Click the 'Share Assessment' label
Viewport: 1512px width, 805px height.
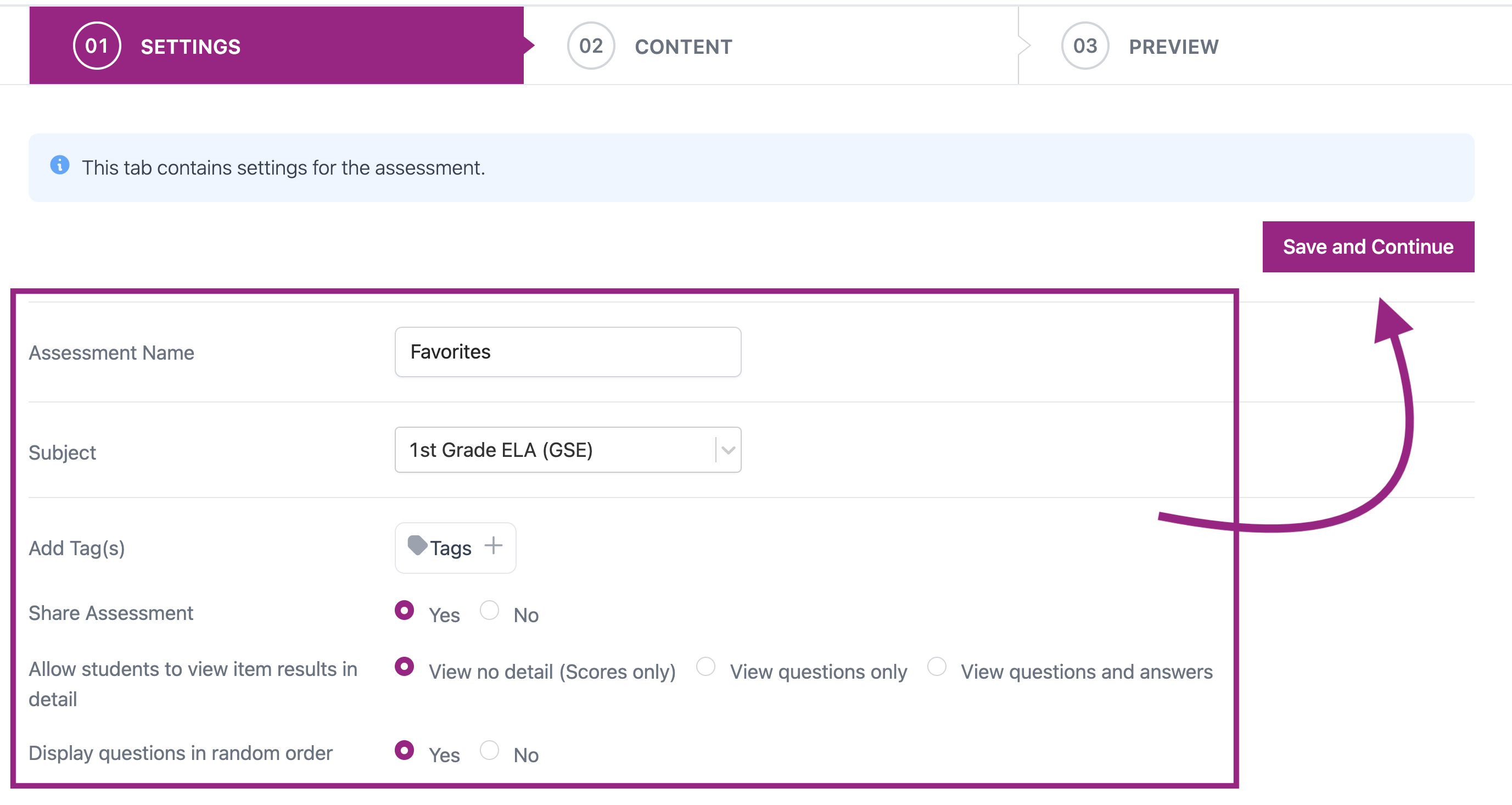point(111,613)
